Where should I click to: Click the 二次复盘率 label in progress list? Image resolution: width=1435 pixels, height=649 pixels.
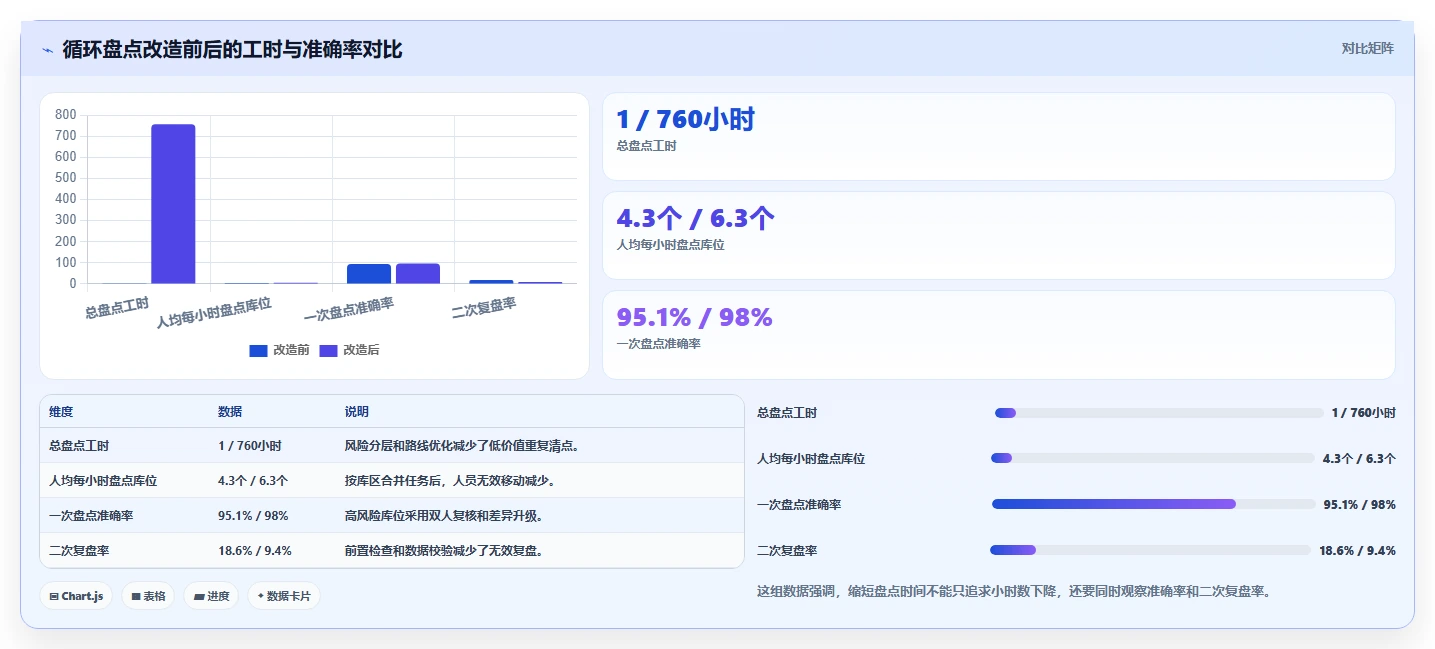pyautogui.click(x=787, y=551)
